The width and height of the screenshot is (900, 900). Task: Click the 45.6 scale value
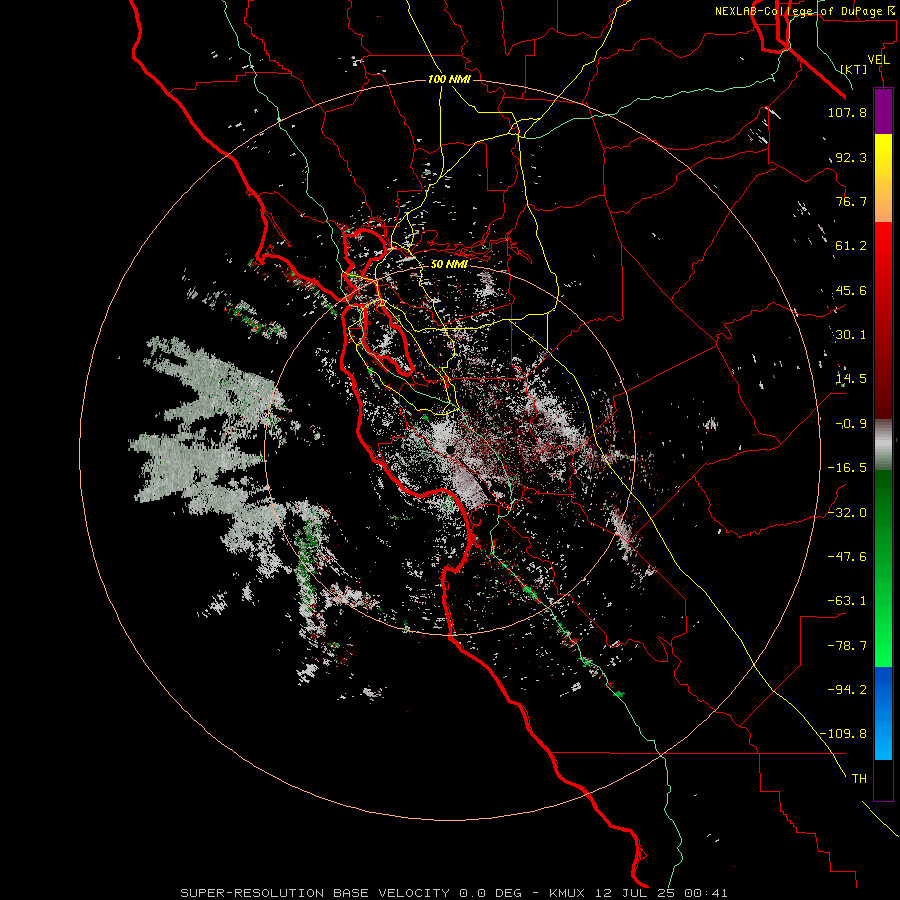[851, 290]
